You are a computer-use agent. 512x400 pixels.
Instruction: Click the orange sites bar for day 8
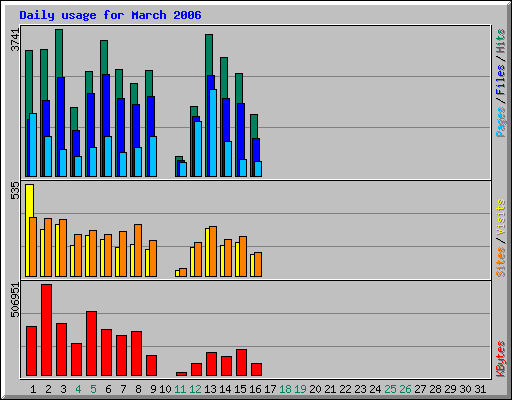point(138,250)
